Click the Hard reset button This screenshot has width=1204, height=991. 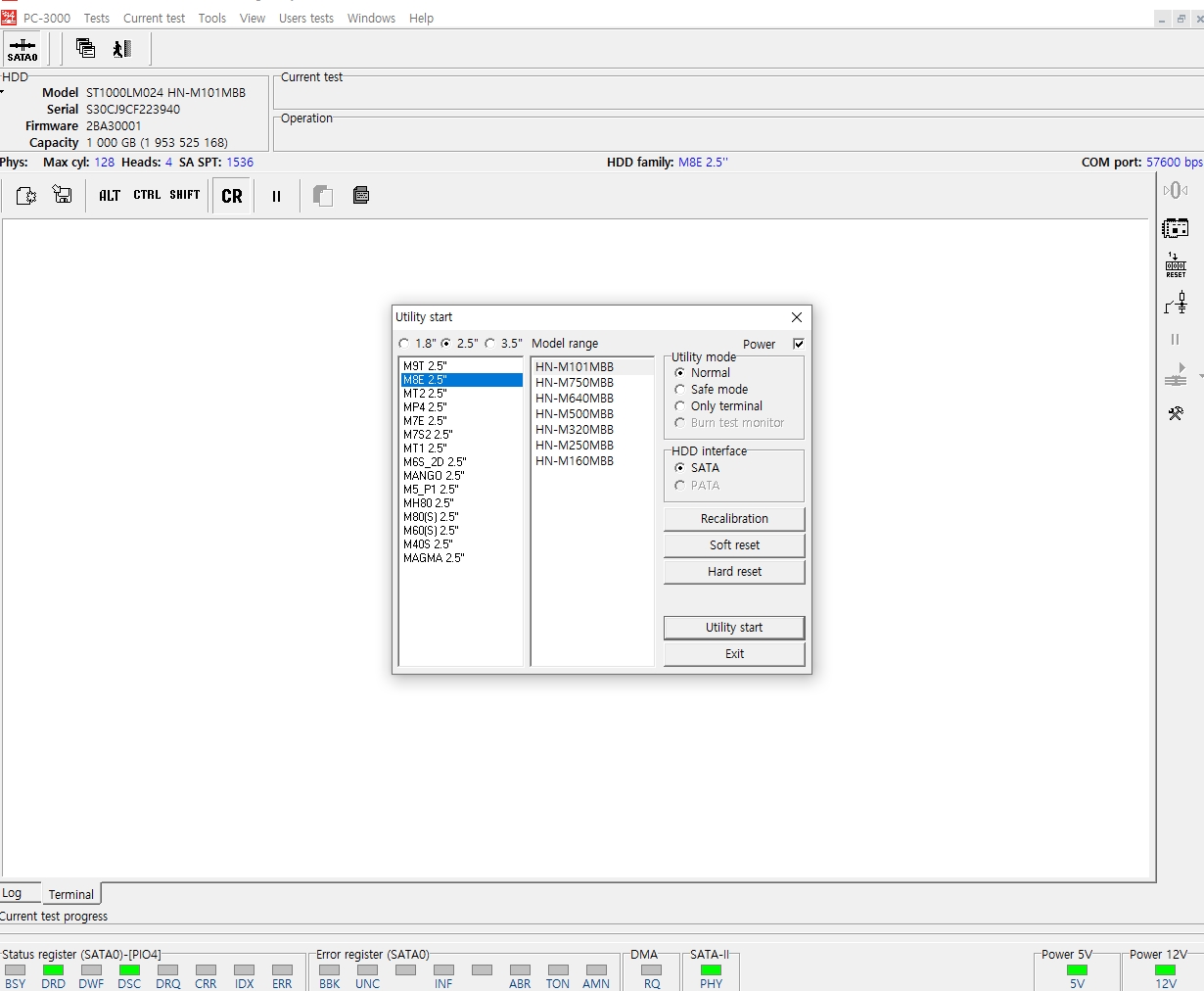pos(734,572)
